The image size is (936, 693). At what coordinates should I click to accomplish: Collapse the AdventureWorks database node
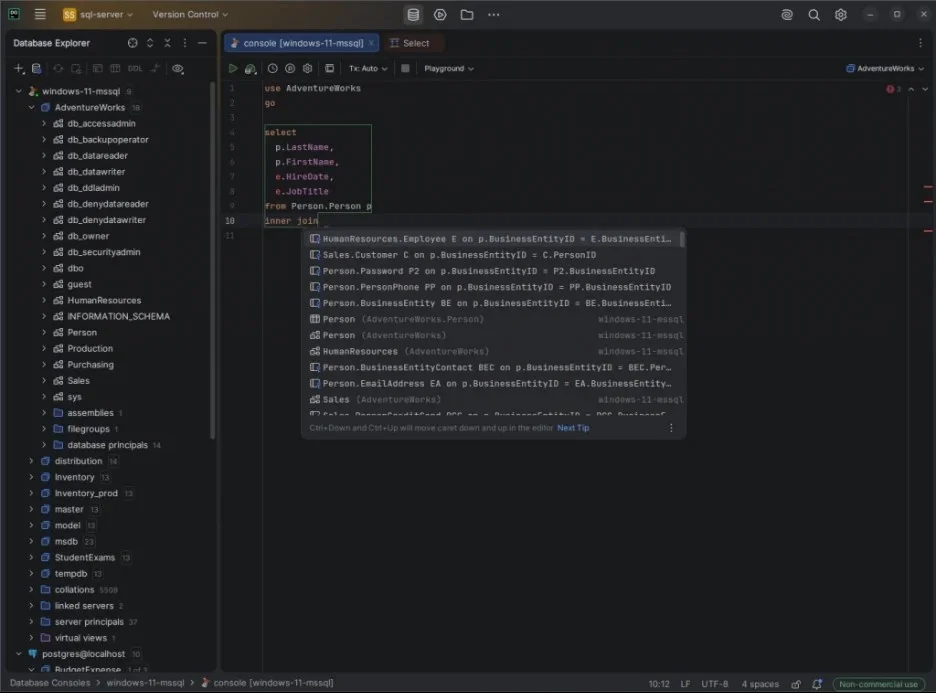point(31,107)
